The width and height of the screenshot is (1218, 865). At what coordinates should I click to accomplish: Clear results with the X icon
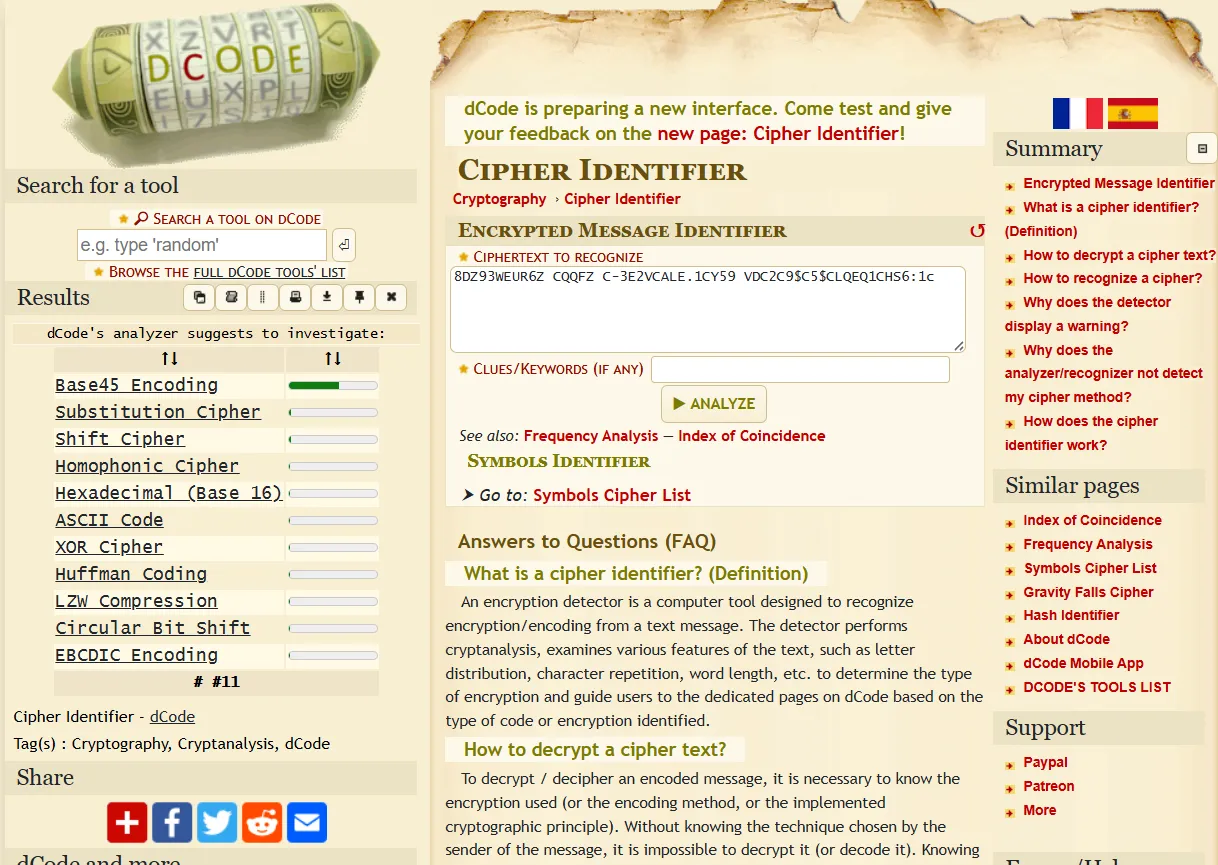(x=391, y=297)
